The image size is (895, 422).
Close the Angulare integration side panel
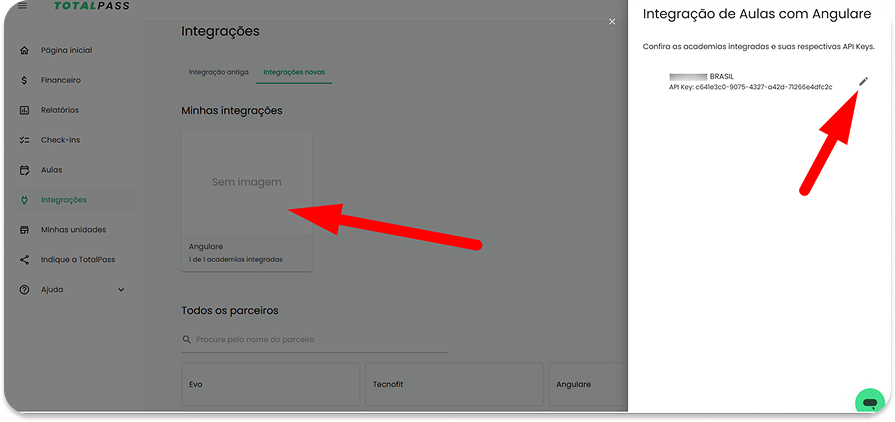tap(612, 21)
